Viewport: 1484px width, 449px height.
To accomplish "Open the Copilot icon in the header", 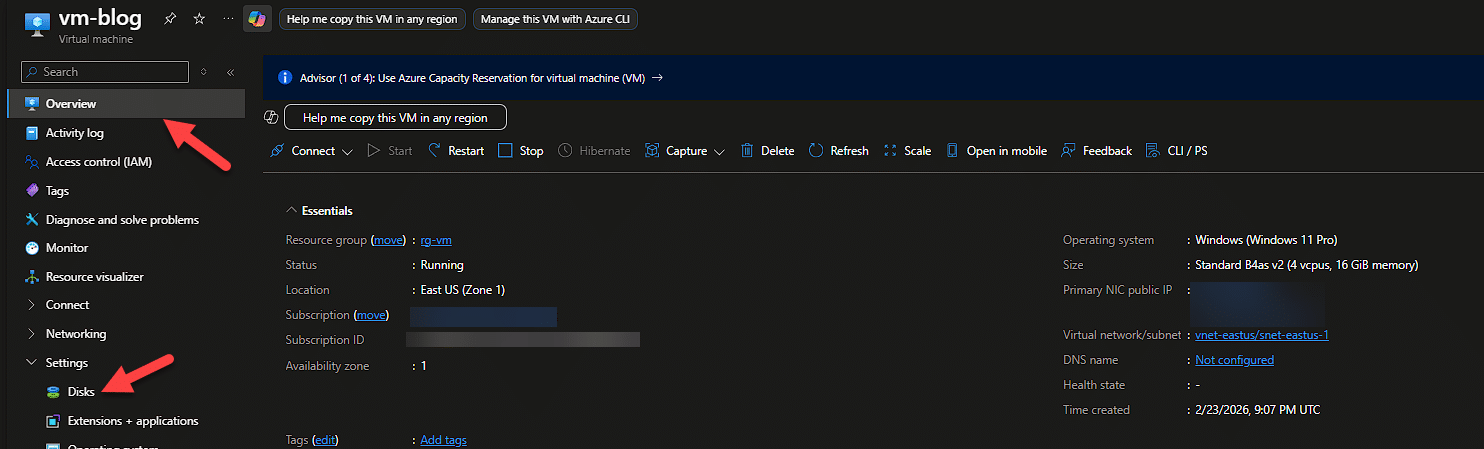I will (x=257, y=19).
